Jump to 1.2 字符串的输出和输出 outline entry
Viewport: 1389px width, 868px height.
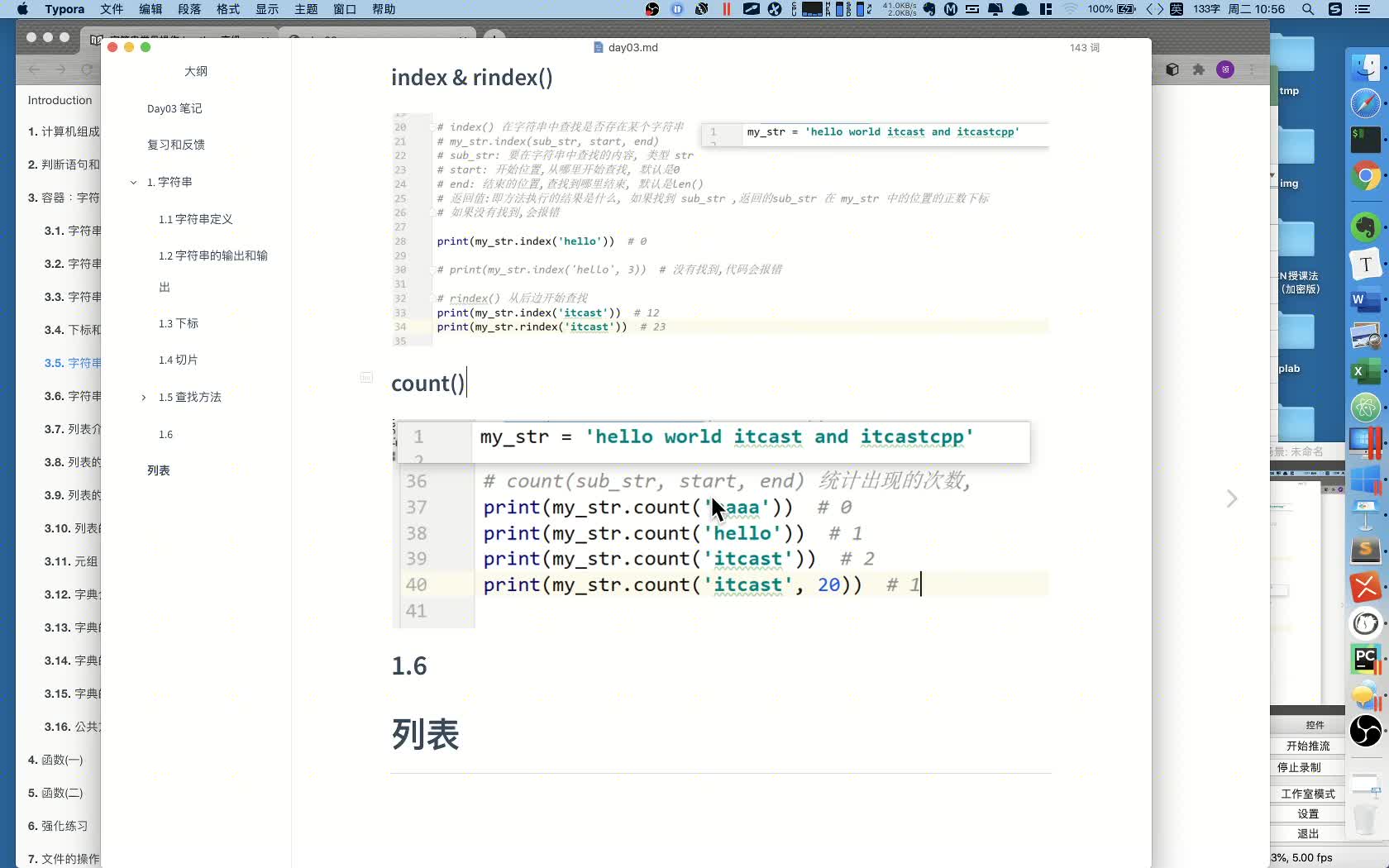click(x=213, y=271)
